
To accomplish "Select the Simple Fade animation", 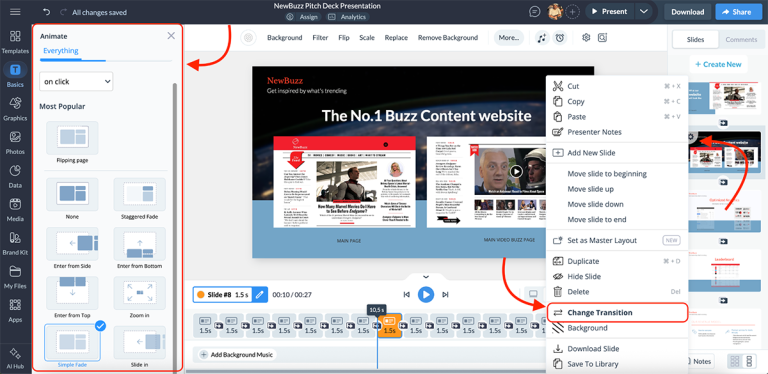I will coord(72,346).
